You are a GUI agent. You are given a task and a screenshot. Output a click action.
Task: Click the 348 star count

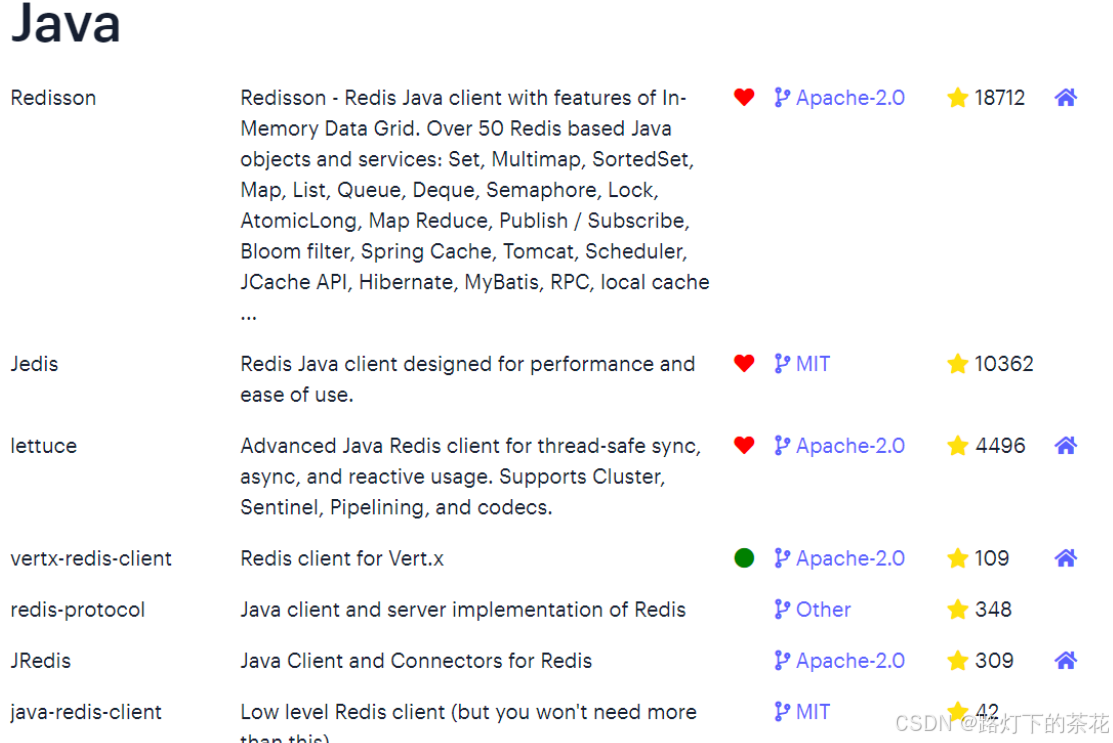993,609
